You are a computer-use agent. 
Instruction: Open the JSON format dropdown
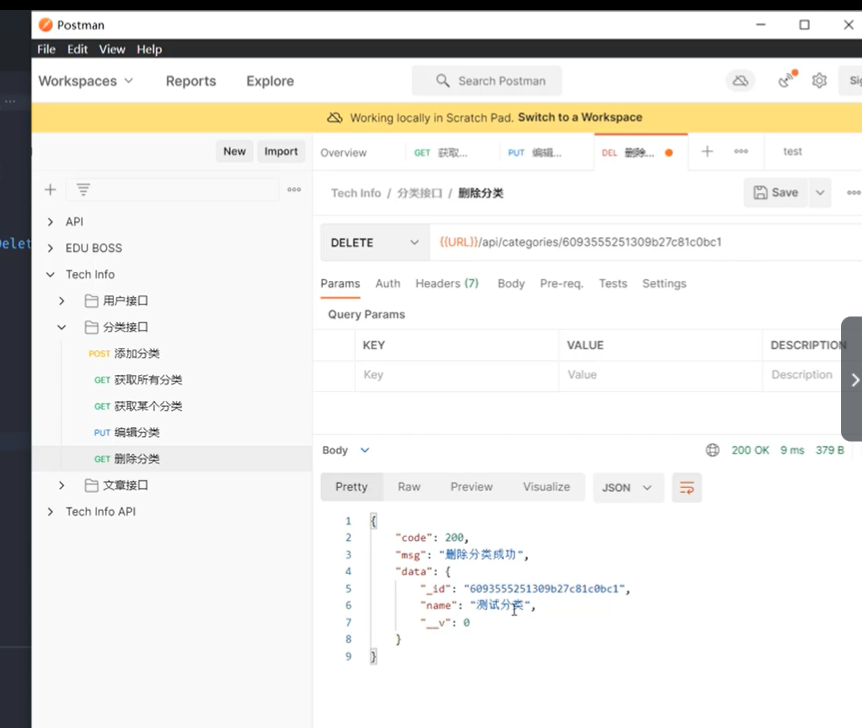point(628,488)
